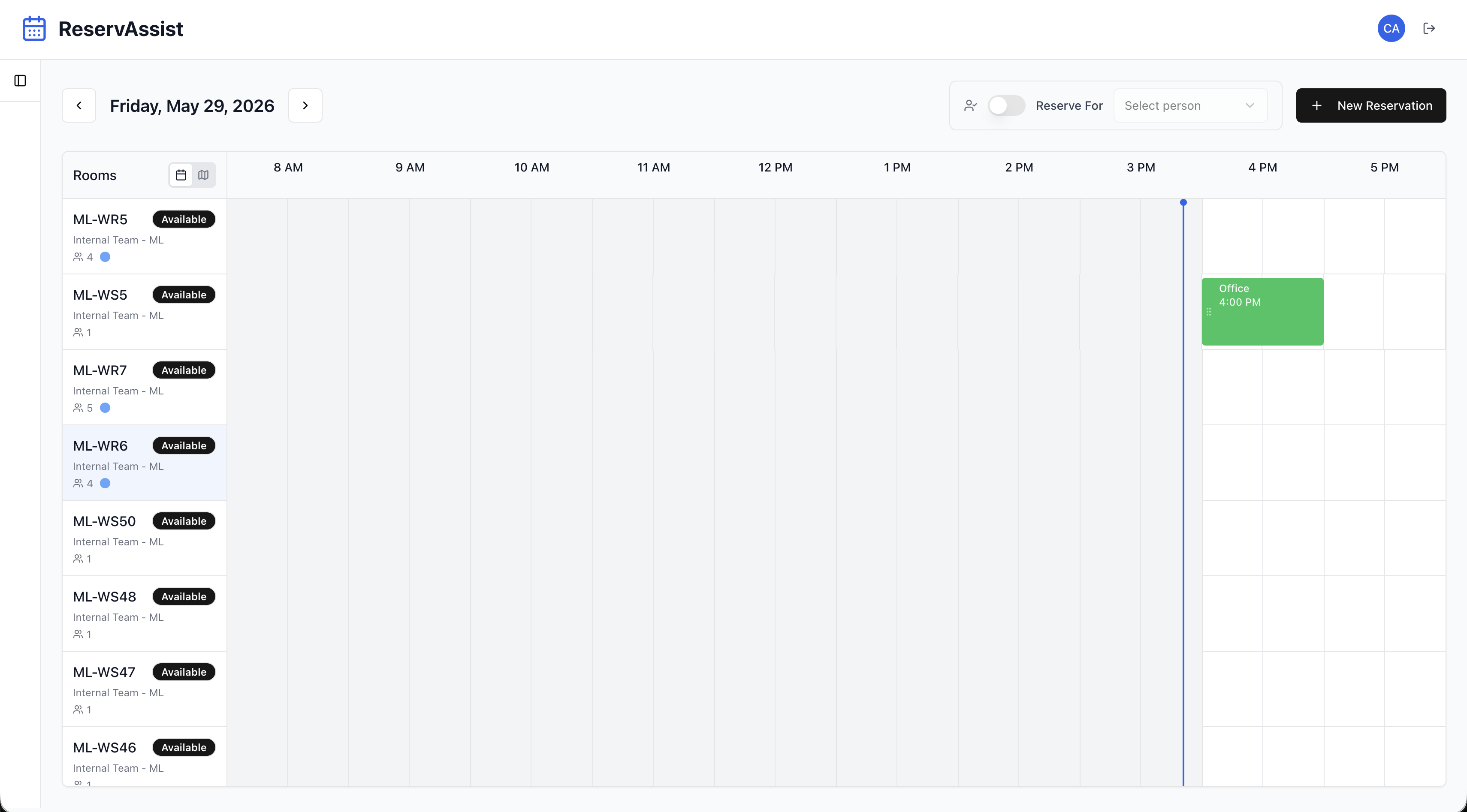Click Available badge on ML-WS48
The height and width of the screenshot is (812, 1467).
pyautogui.click(x=184, y=596)
